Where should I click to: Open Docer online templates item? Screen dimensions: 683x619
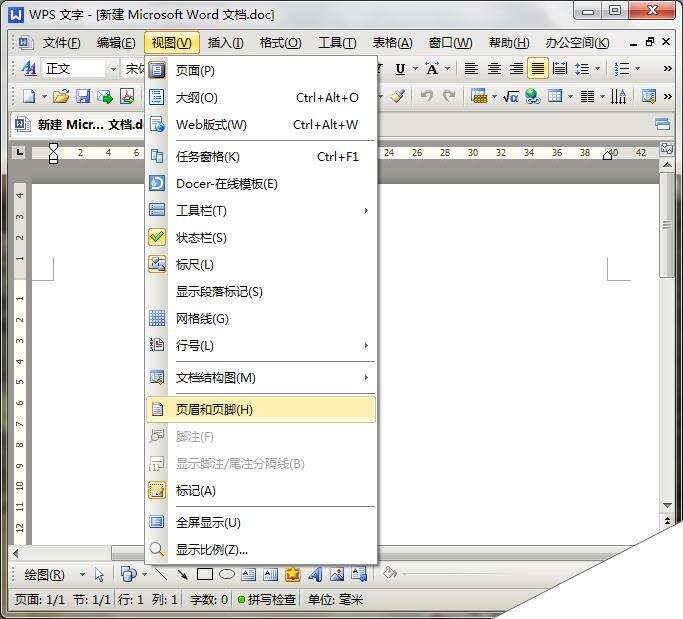[x=261, y=184]
